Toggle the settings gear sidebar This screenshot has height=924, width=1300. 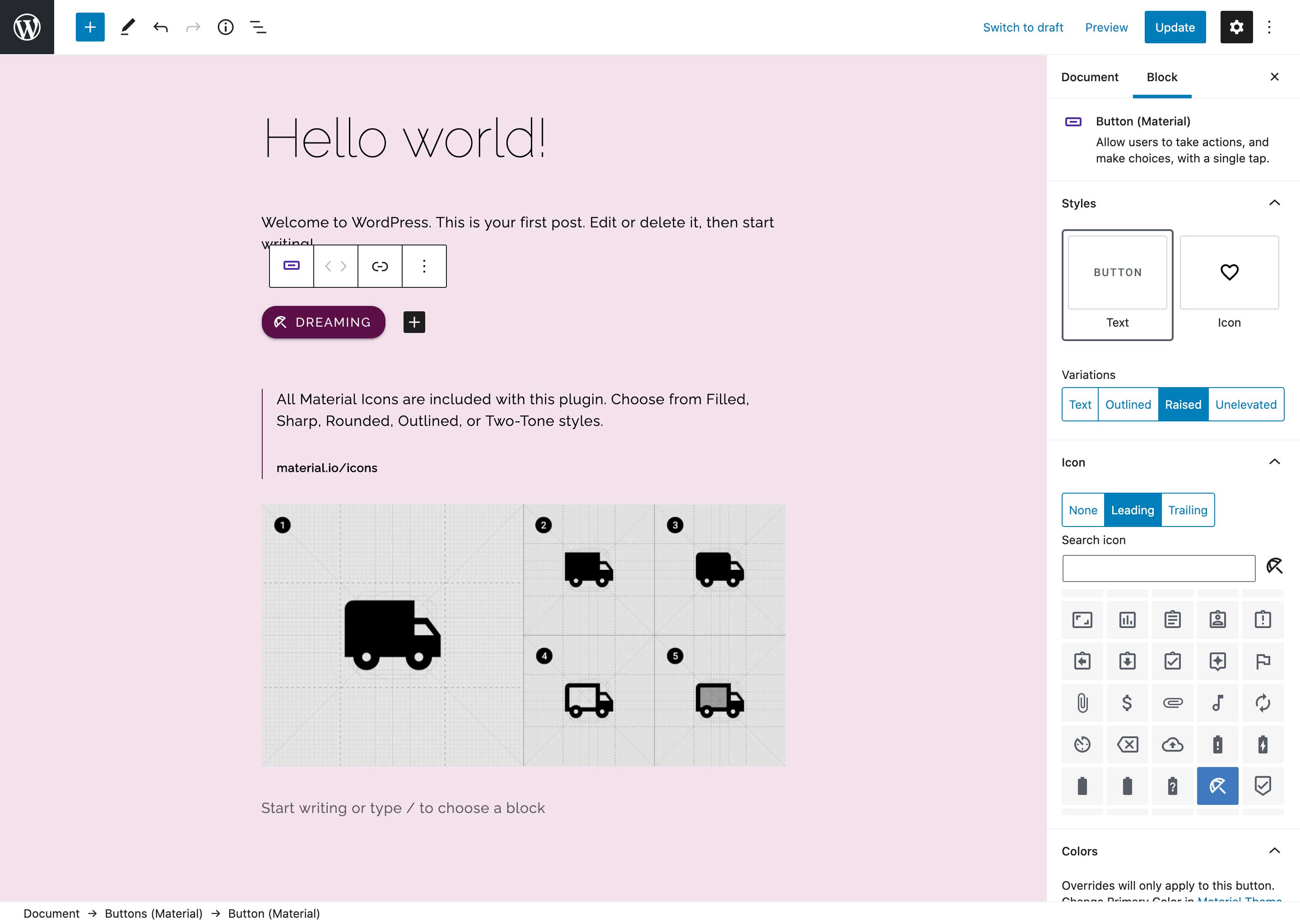point(1236,27)
